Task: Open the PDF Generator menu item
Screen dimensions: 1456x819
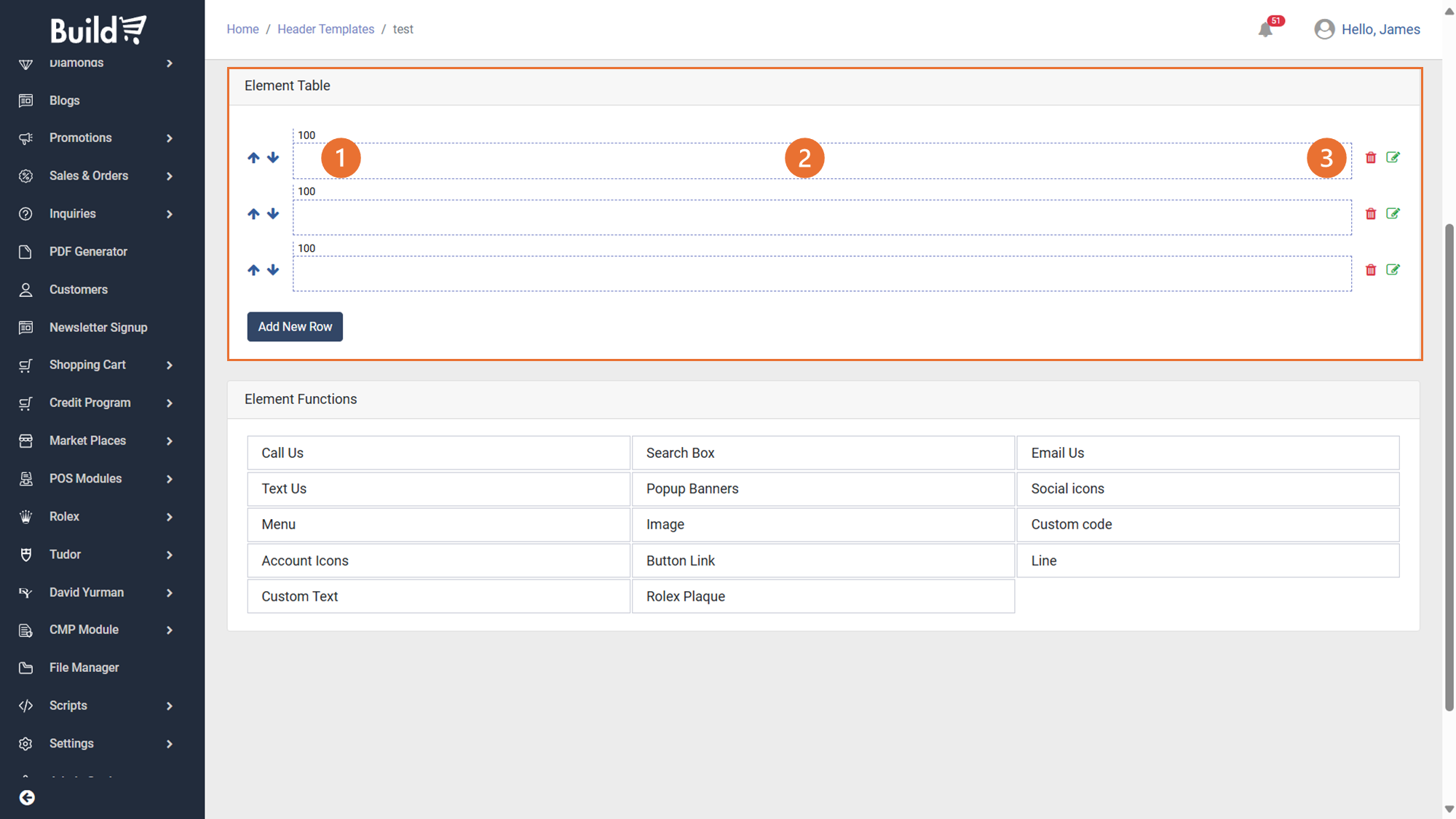Action: (88, 252)
